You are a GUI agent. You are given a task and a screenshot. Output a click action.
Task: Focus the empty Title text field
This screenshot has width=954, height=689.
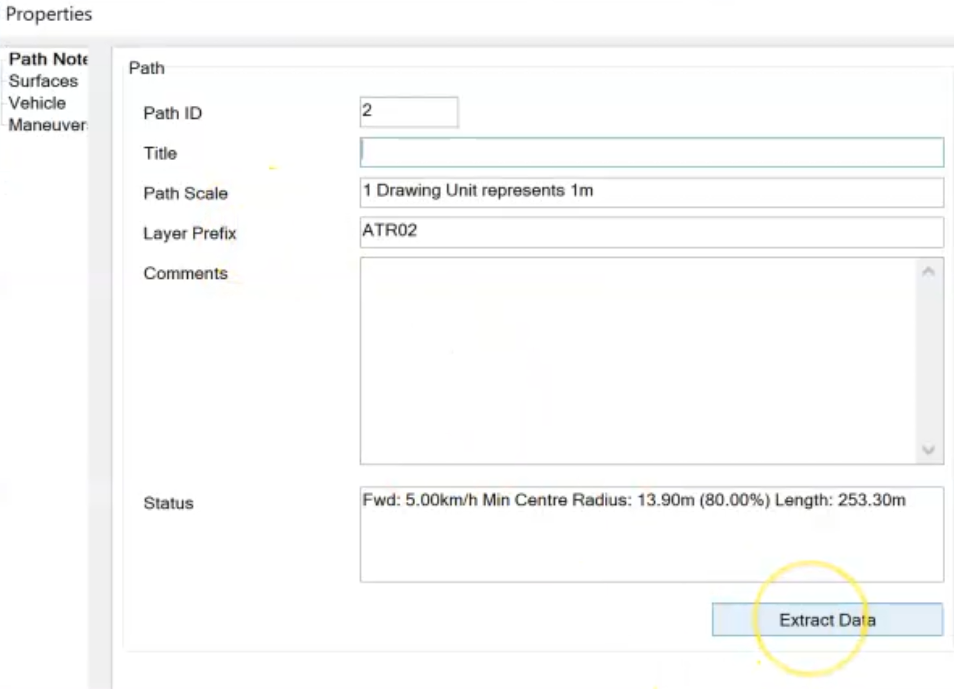[x=651, y=152]
